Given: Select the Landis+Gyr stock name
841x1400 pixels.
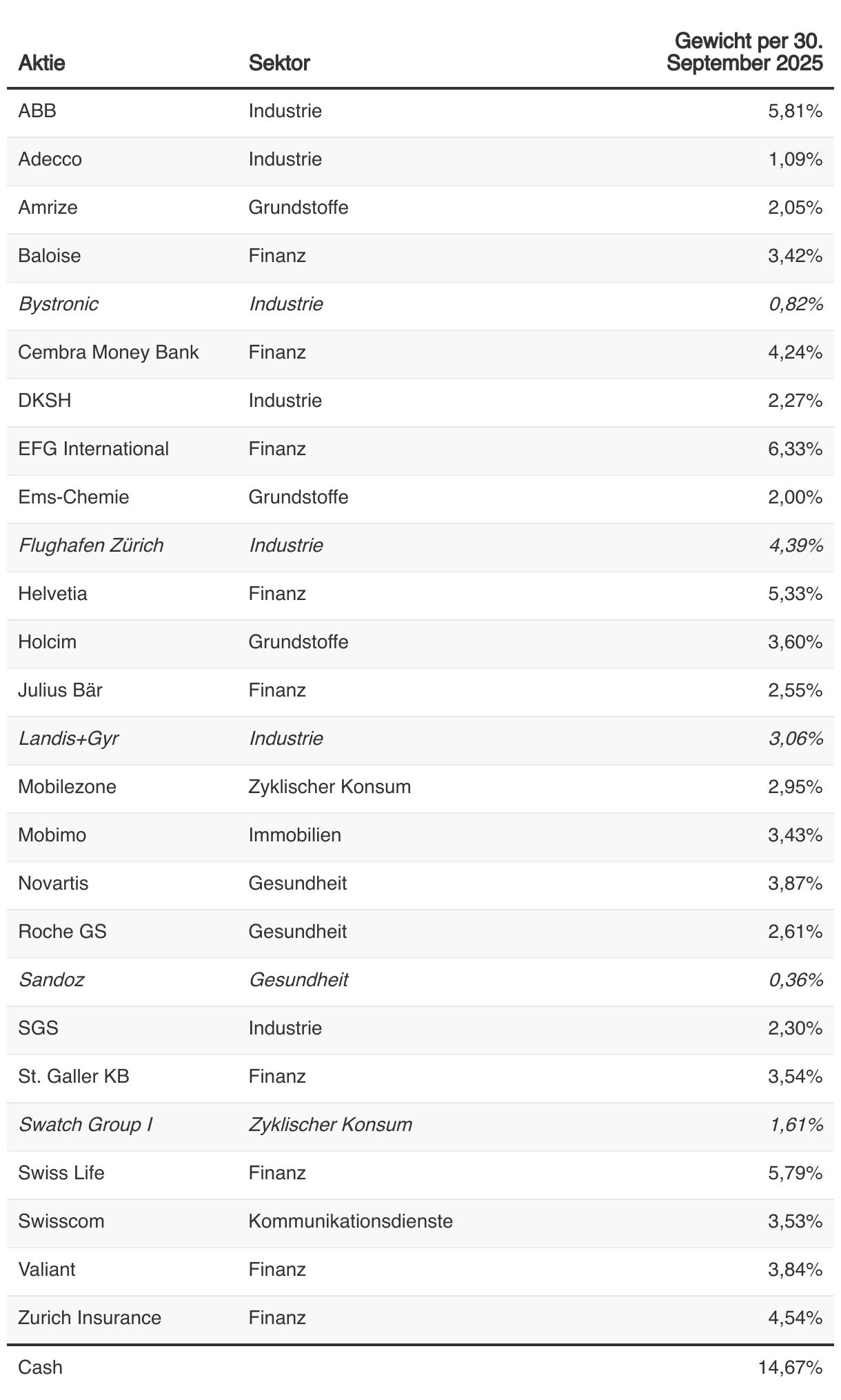Looking at the screenshot, I should [68, 739].
